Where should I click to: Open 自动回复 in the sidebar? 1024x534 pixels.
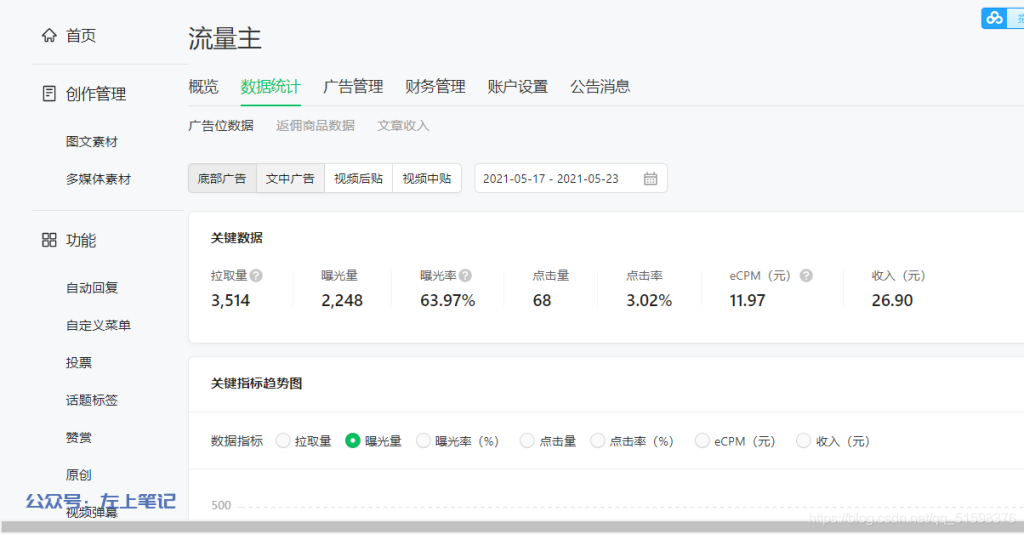[x=91, y=288]
